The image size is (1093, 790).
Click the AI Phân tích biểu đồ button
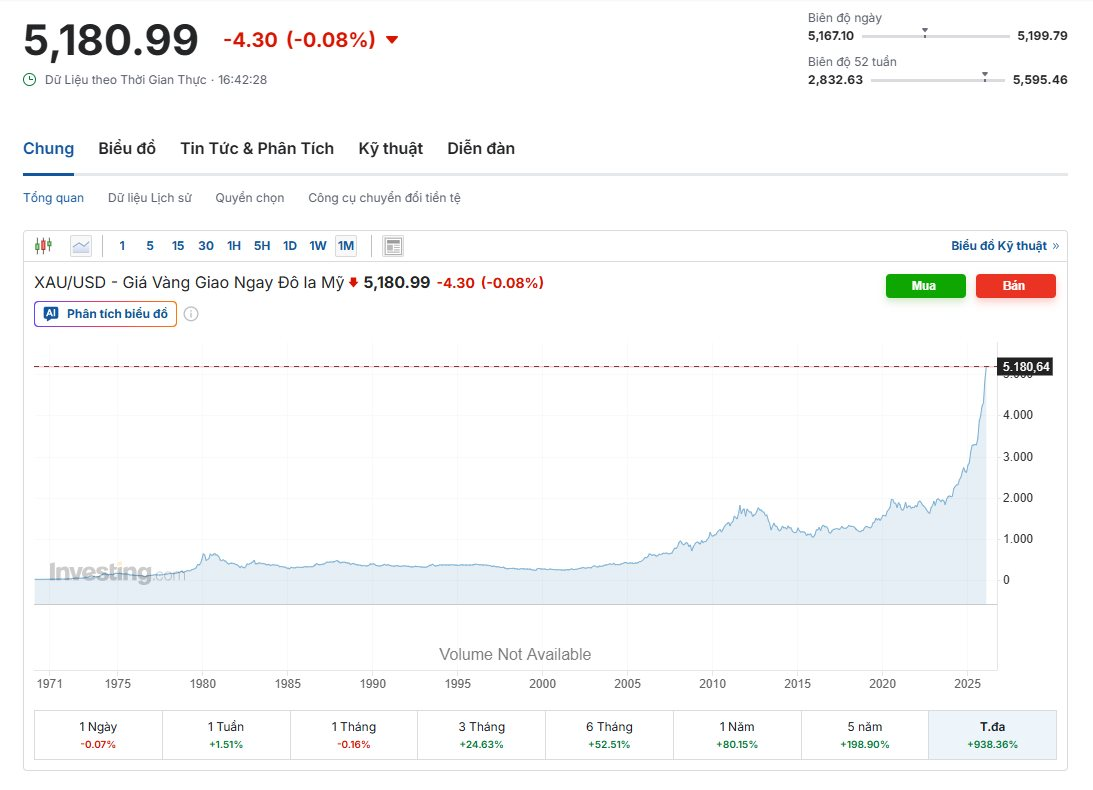[106, 314]
